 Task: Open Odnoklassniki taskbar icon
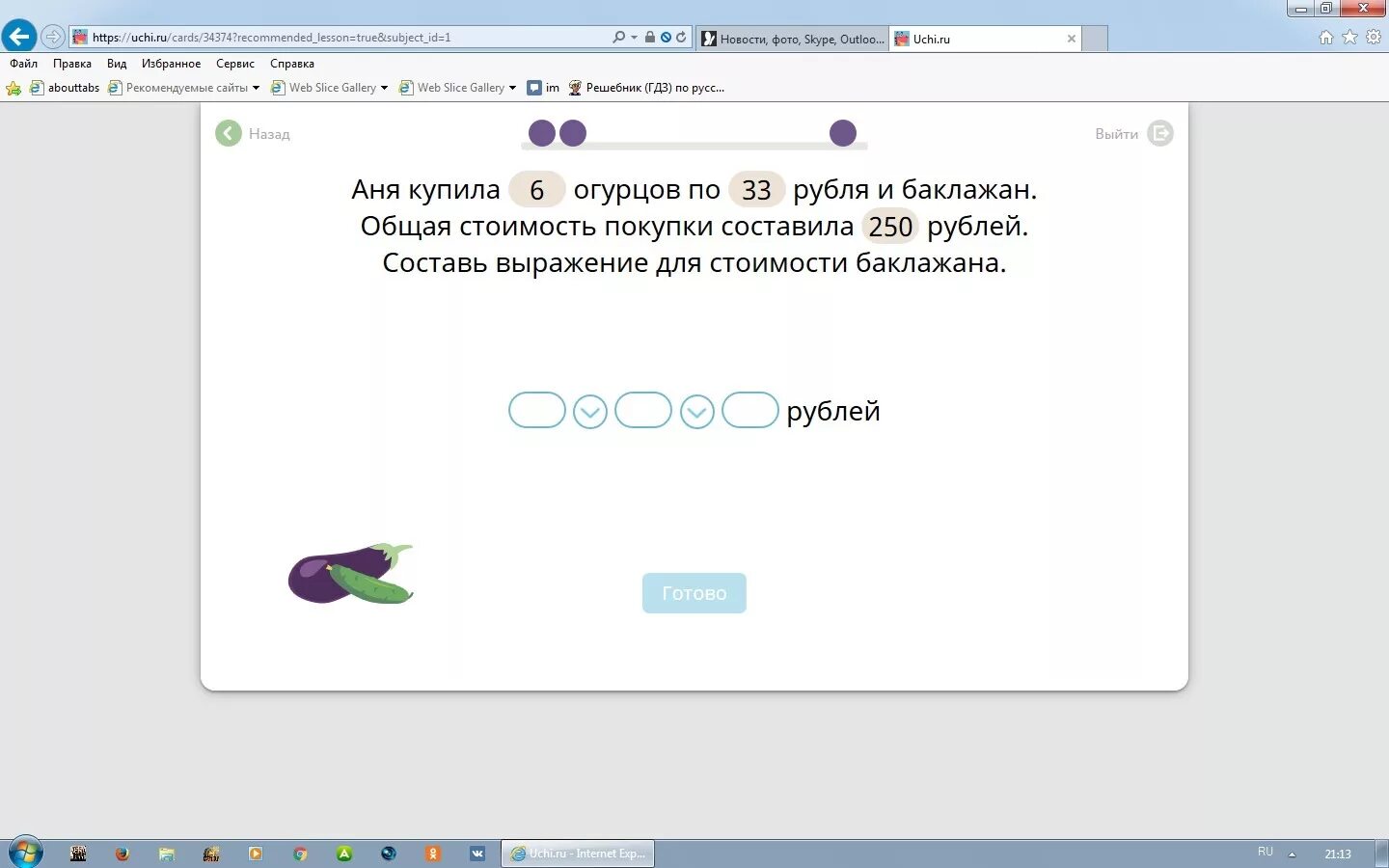pos(433,854)
